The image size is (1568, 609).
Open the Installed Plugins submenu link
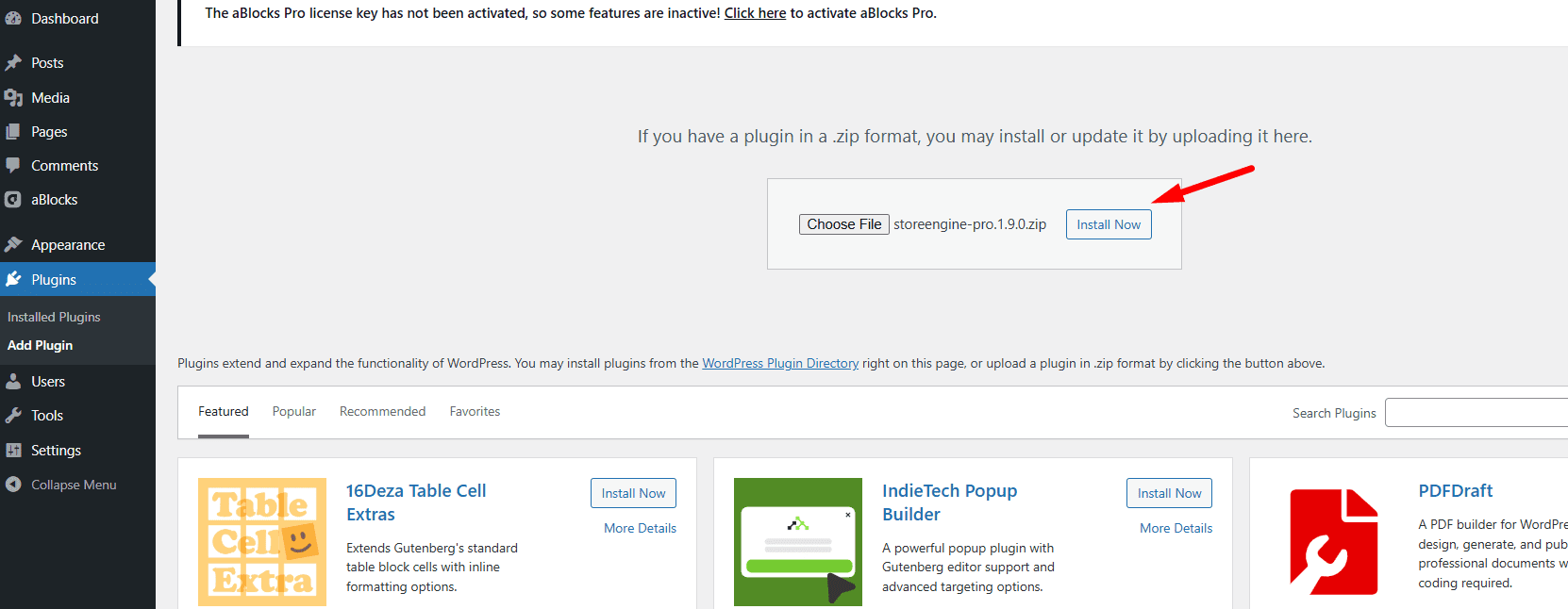[54, 318]
